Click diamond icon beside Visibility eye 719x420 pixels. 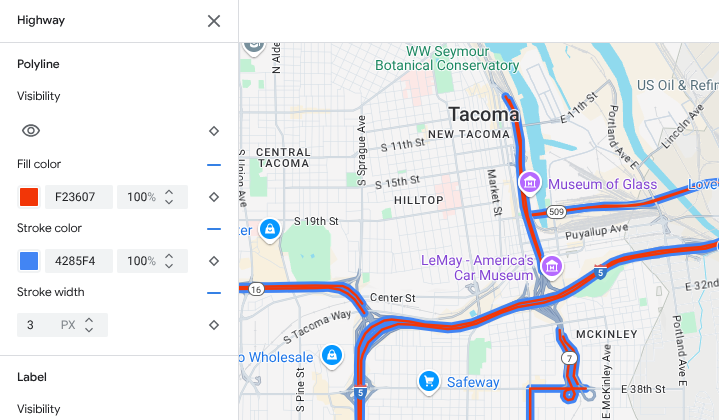(214, 131)
